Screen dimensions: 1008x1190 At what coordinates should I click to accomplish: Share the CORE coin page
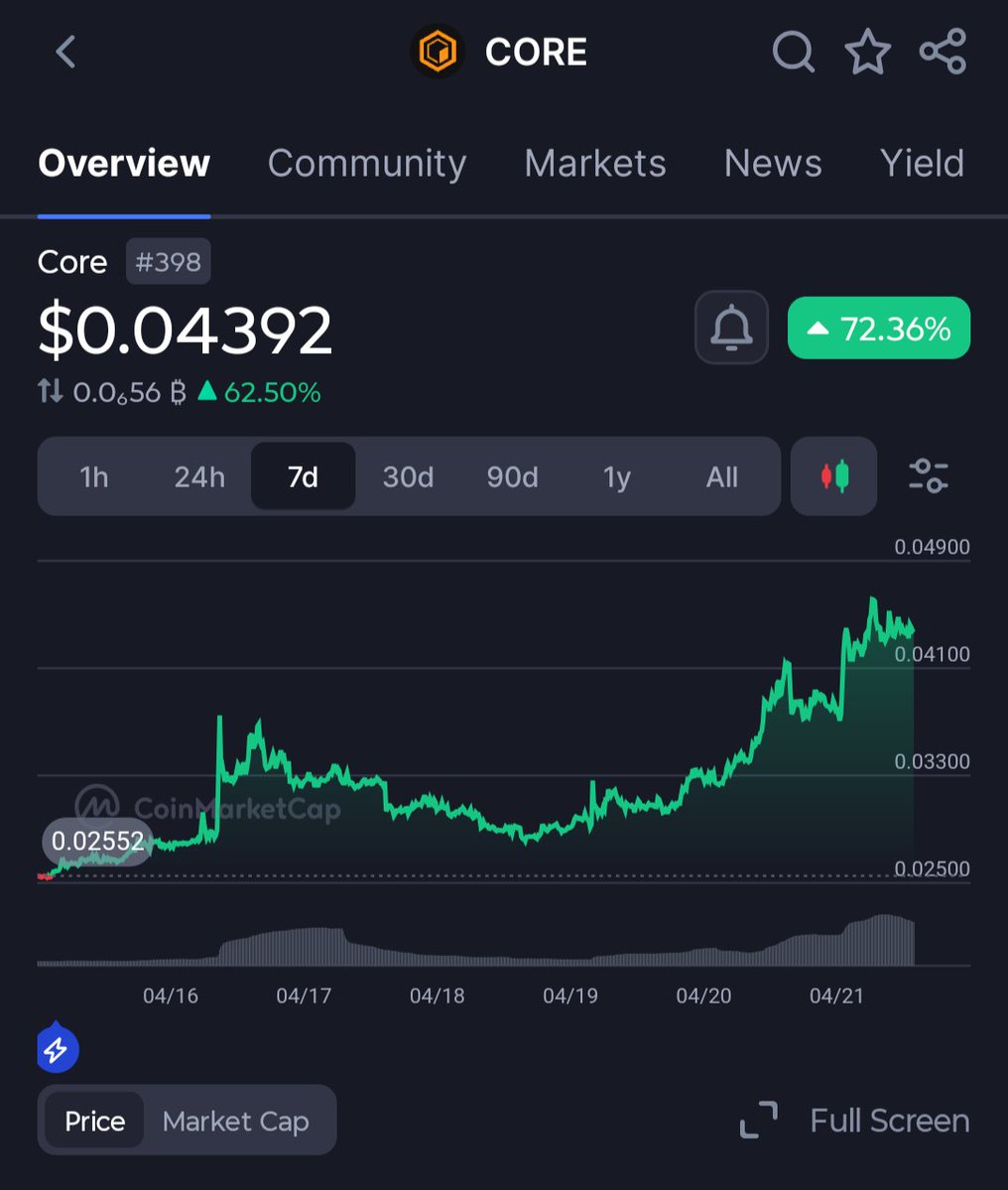pyautogui.click(x=942, y=54)
